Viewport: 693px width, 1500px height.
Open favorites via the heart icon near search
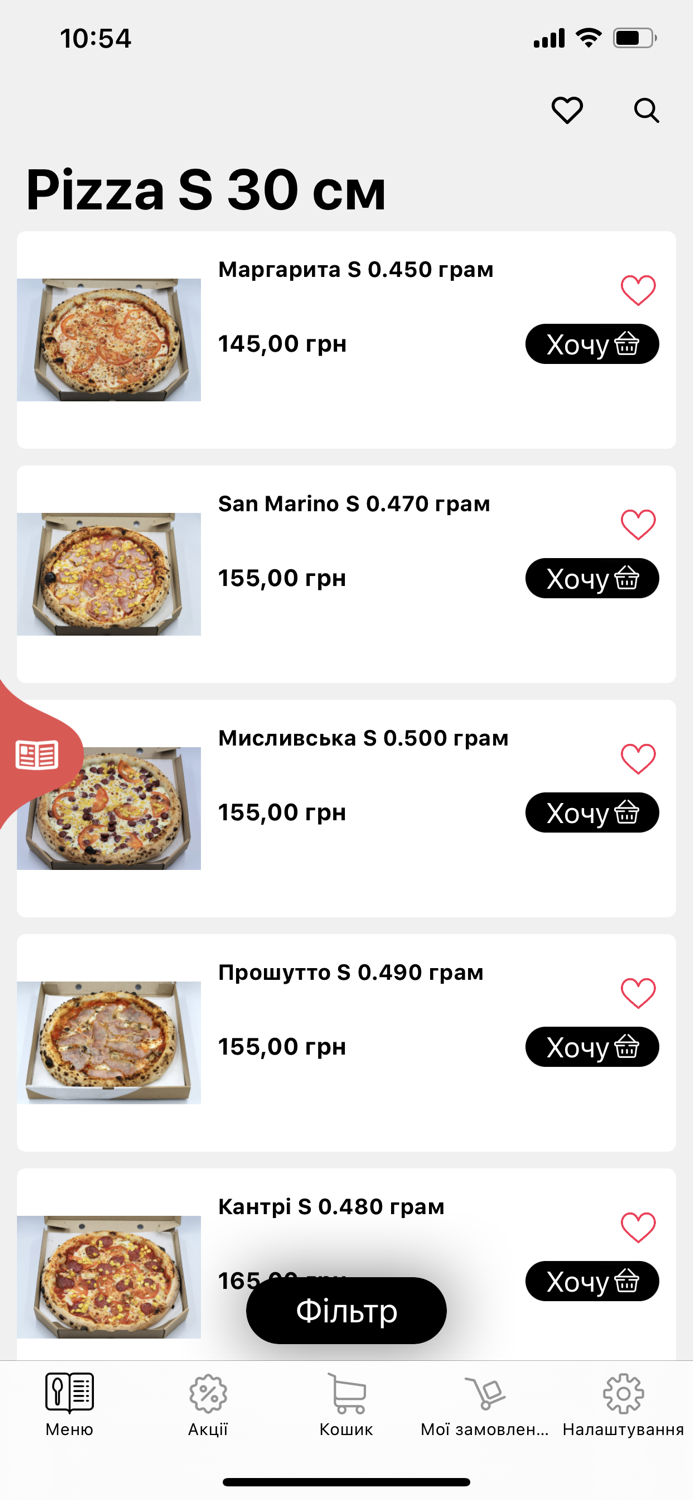pyautogui.click(x=567, y=111)
